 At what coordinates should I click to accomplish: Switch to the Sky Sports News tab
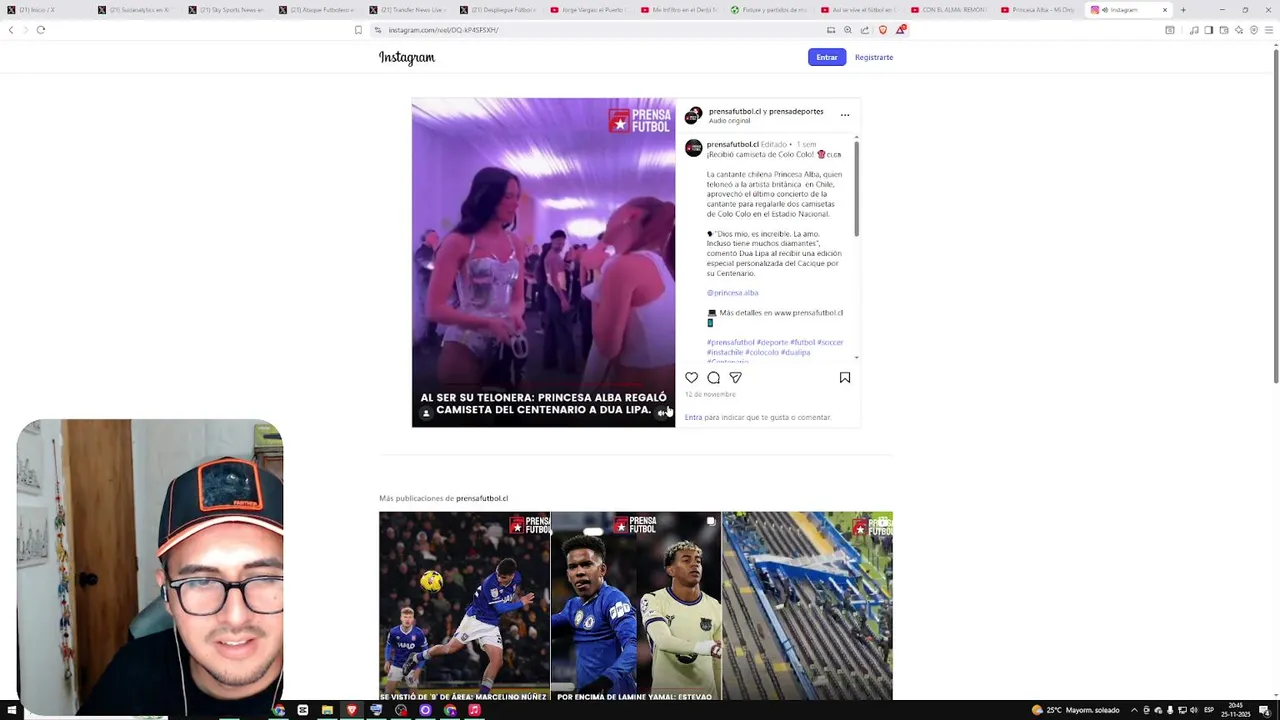pos(226,10)
